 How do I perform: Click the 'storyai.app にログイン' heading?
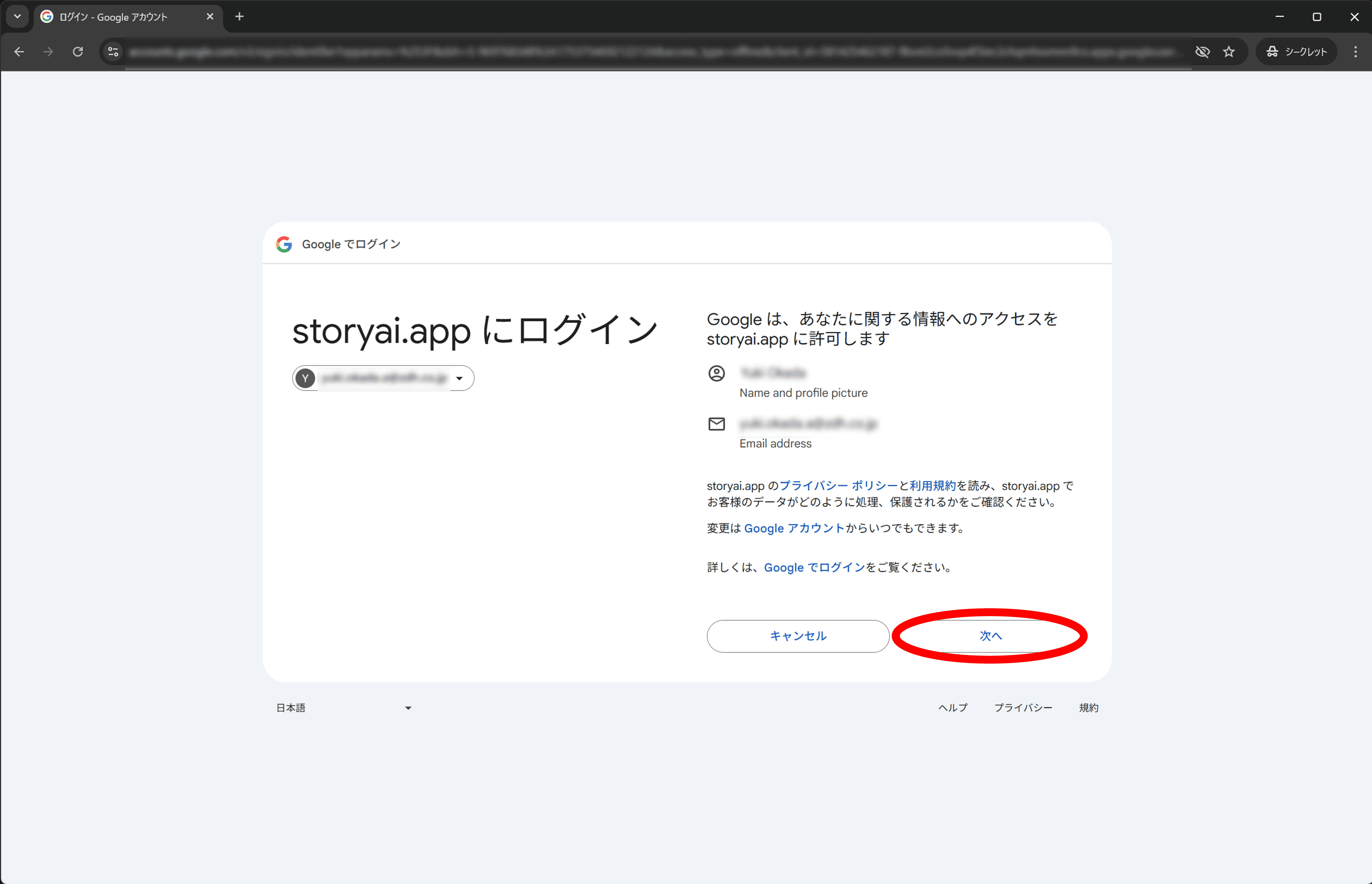(x=476, y=331)
